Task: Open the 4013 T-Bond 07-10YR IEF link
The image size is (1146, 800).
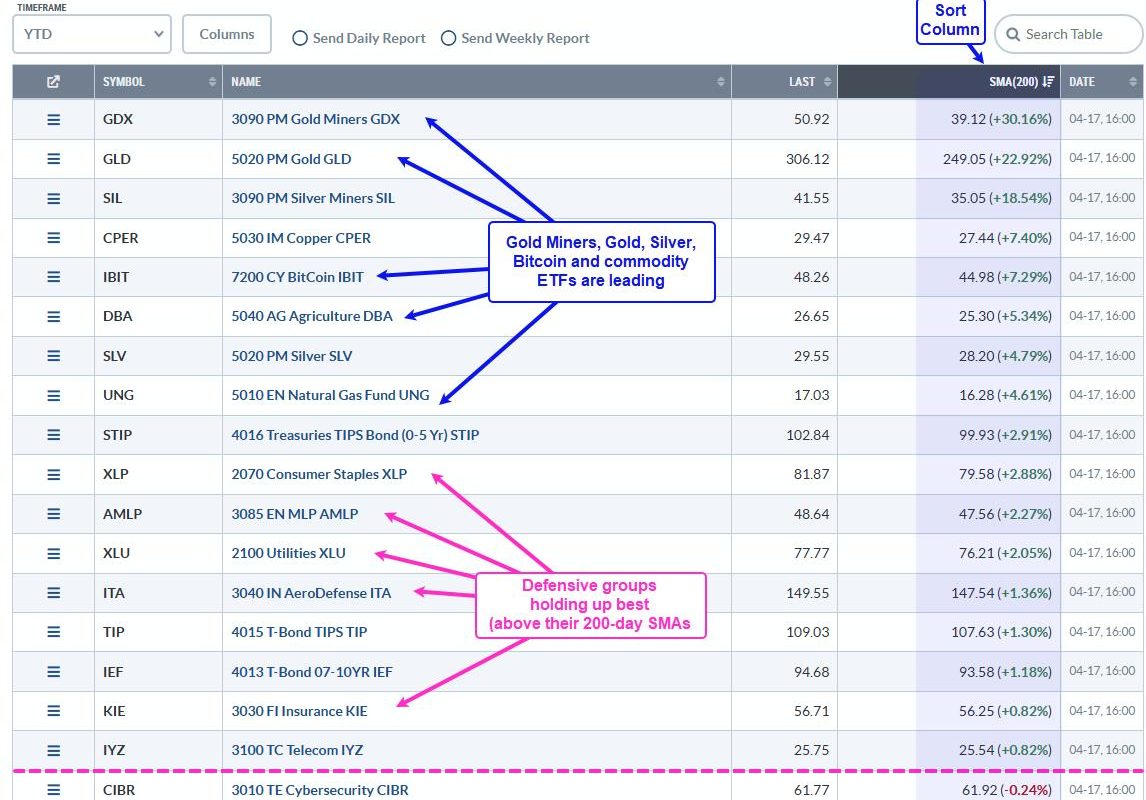Action: pyautogui.click(x=312, y=671)
